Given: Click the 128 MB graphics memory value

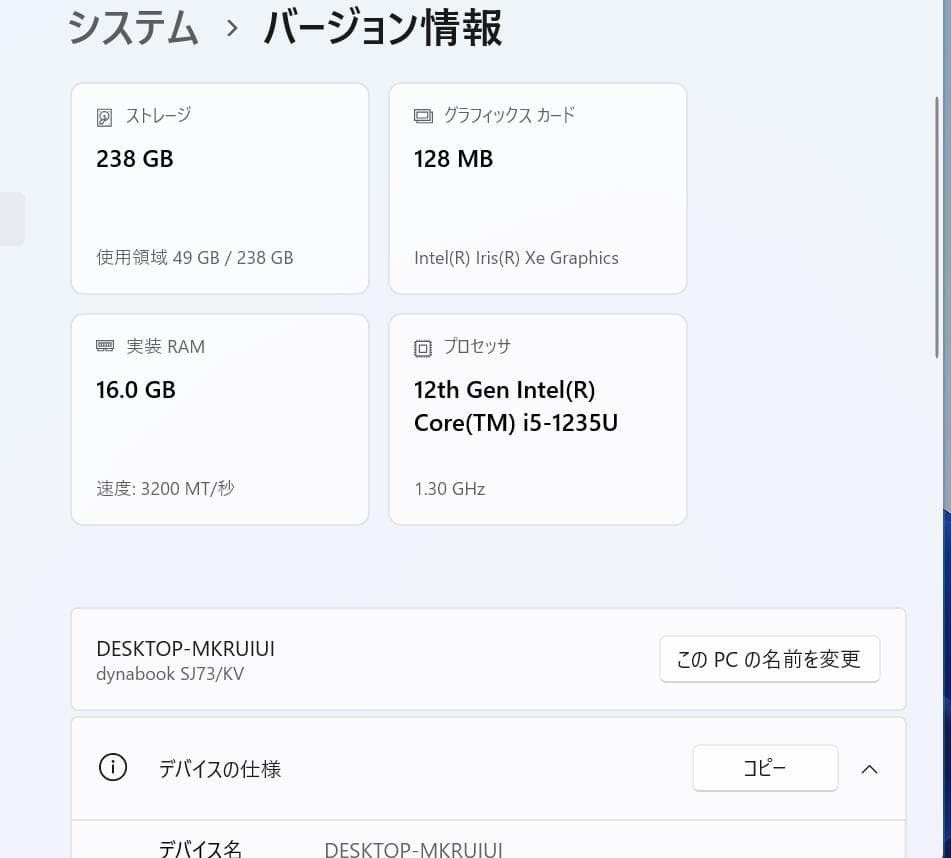Looking at the screenshot, I should (453, 159).
